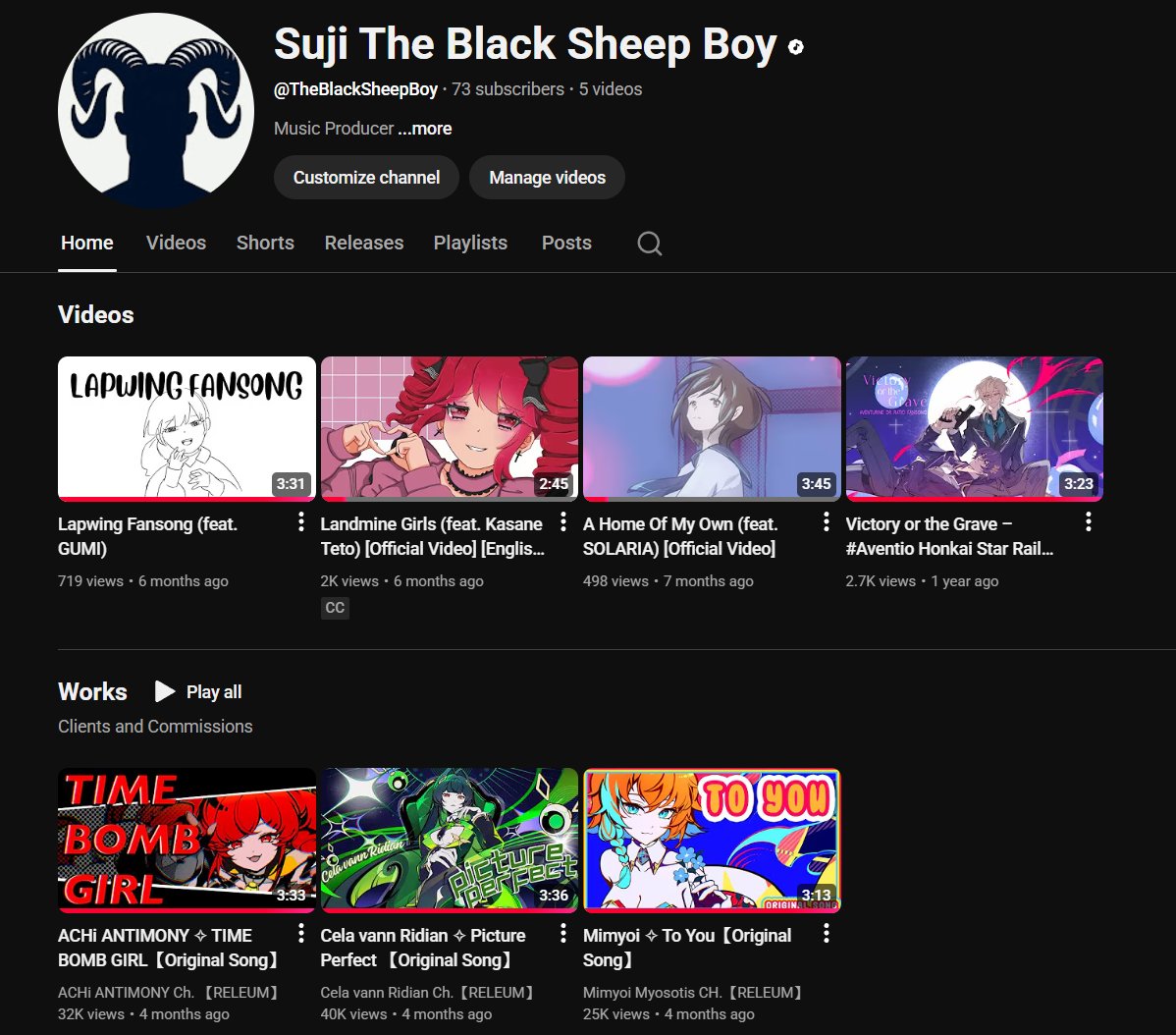Open the Videos section heading
Viewport: 1176px width, 1035px height.
pyautogui.click(x=96, y=315)
